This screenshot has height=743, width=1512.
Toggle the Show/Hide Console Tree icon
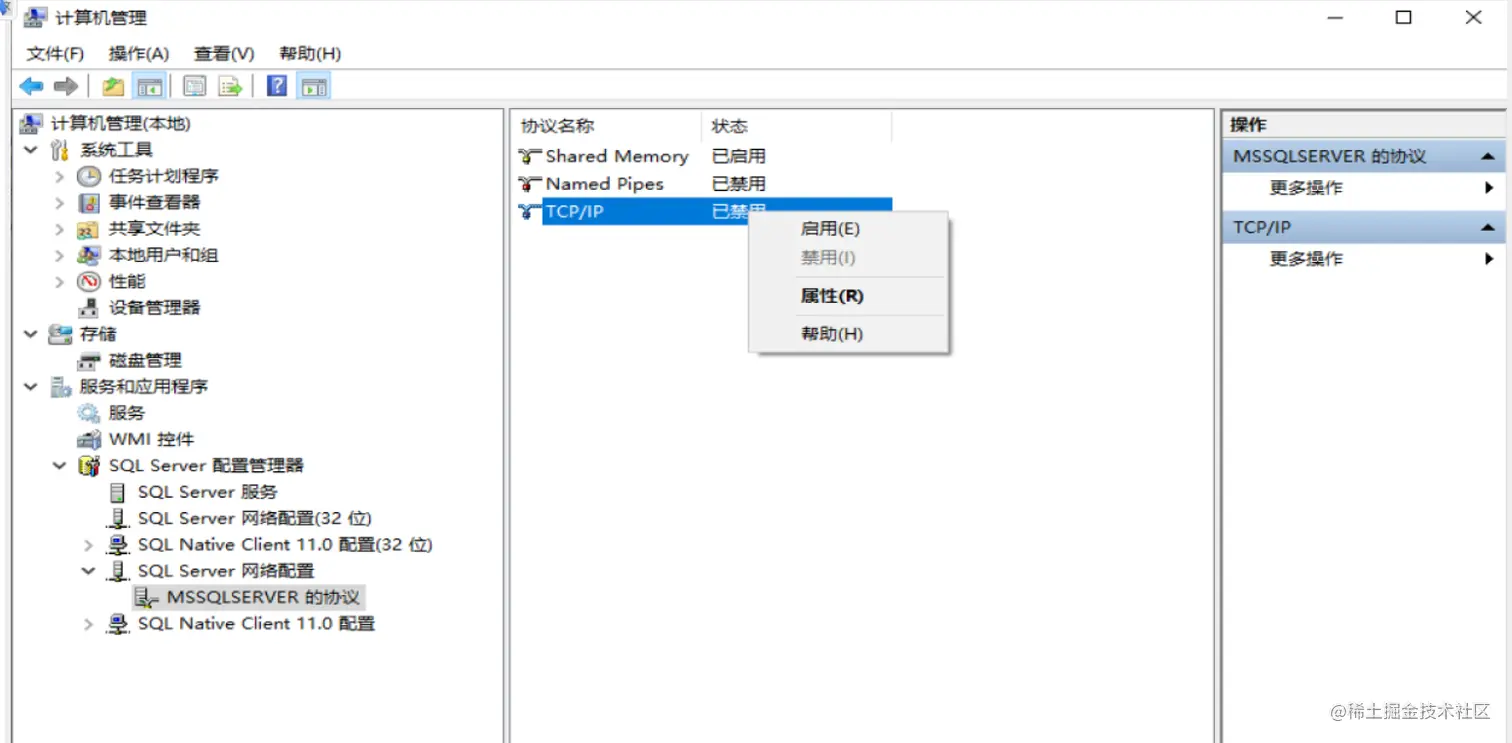click(150, 87)
